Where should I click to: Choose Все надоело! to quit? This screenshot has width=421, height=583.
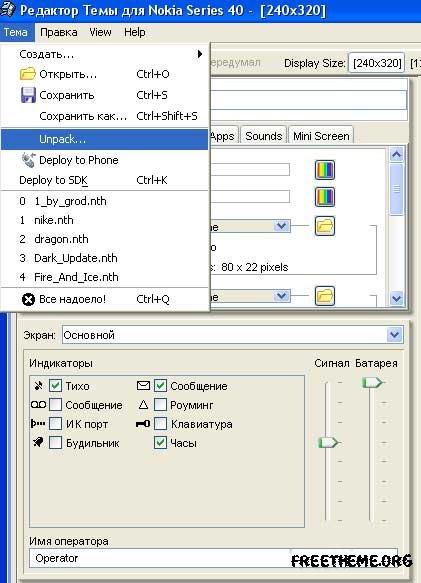tap(105, 299)
